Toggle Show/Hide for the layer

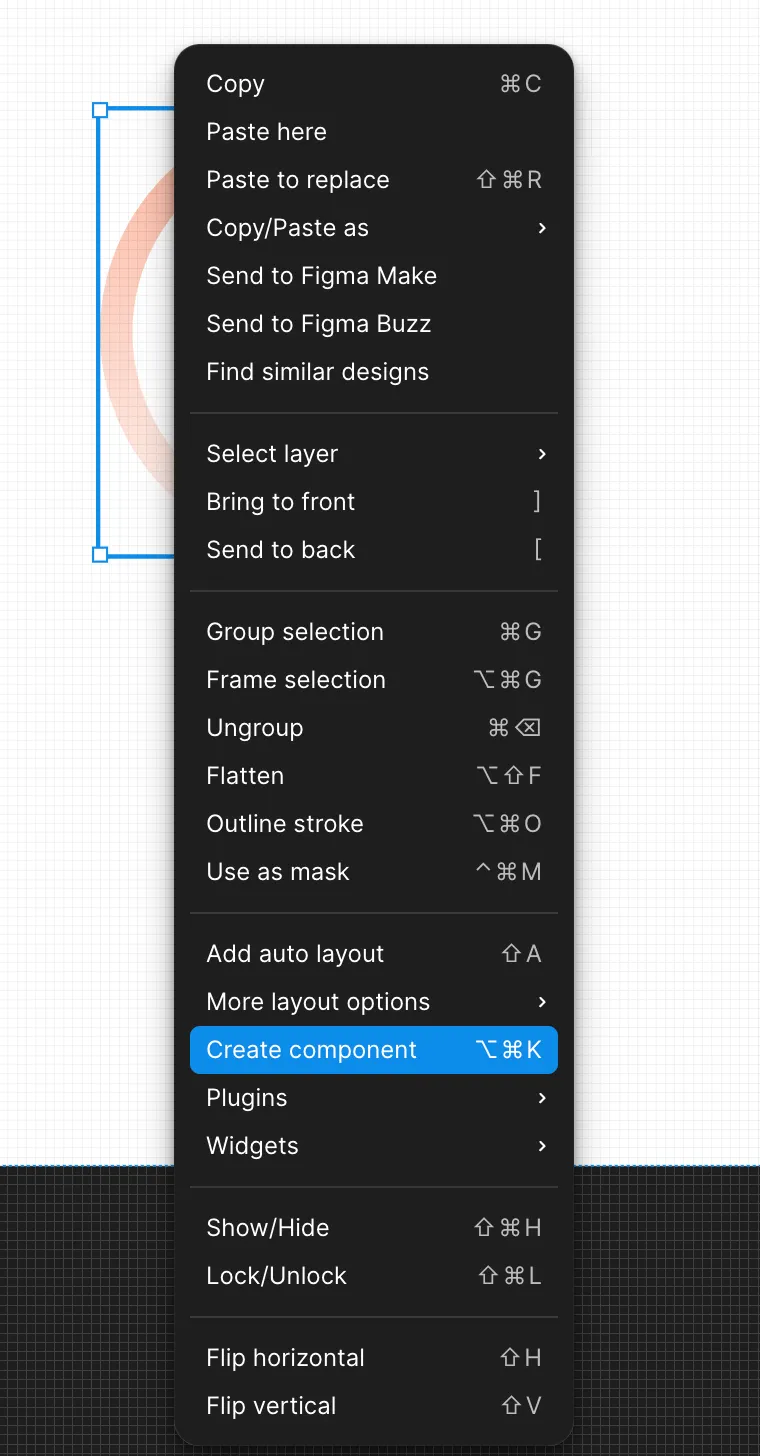[373, 1228]
